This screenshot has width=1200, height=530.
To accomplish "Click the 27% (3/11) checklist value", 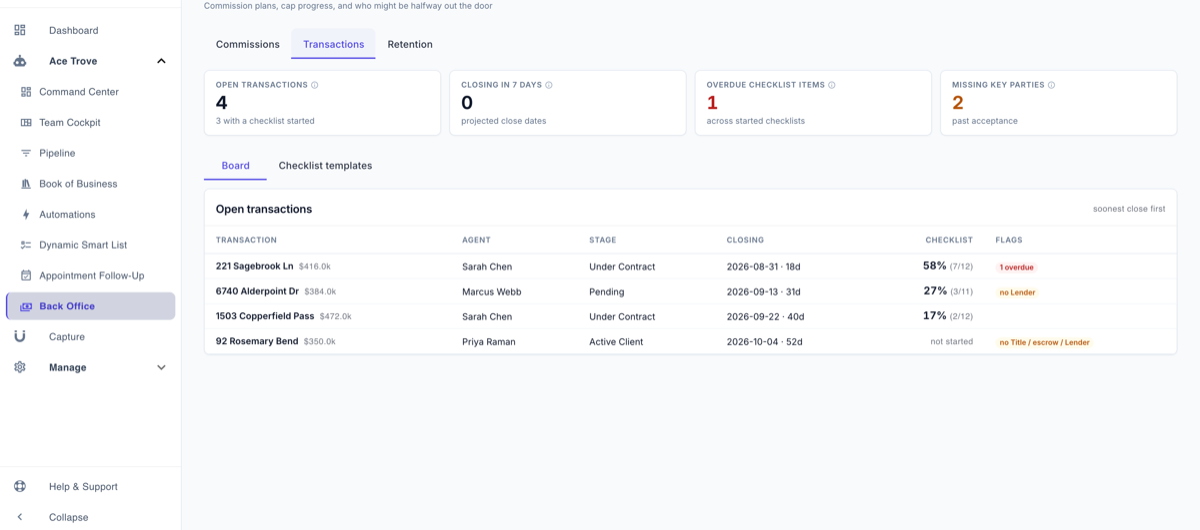I will 948,291.
